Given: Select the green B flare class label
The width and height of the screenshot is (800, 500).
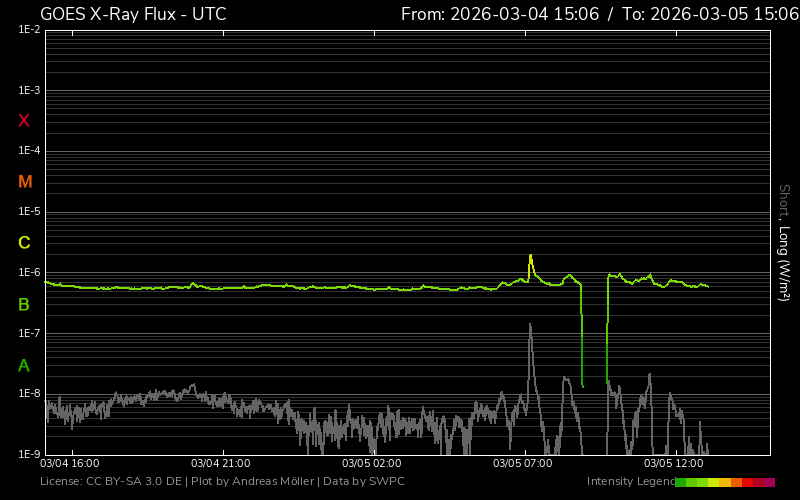Looking at the screenshot, I should (x=24, y=304).
